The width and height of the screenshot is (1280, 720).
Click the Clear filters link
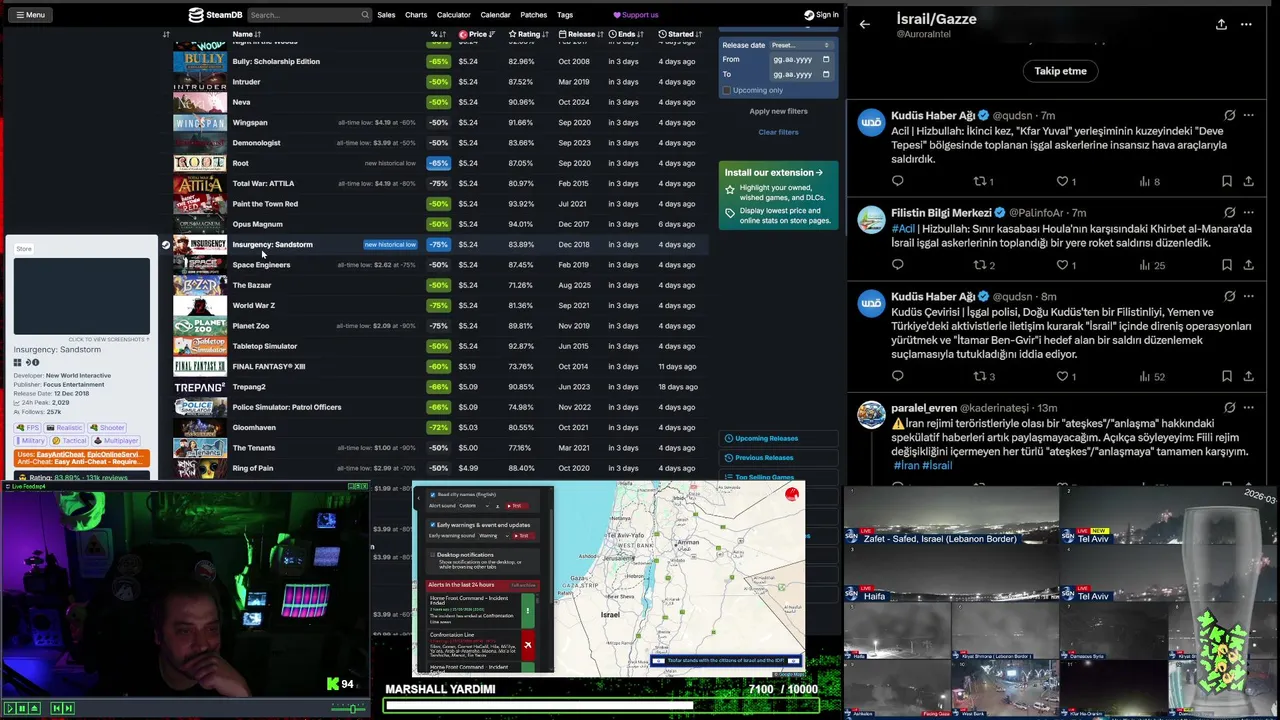tap(778, 132)
